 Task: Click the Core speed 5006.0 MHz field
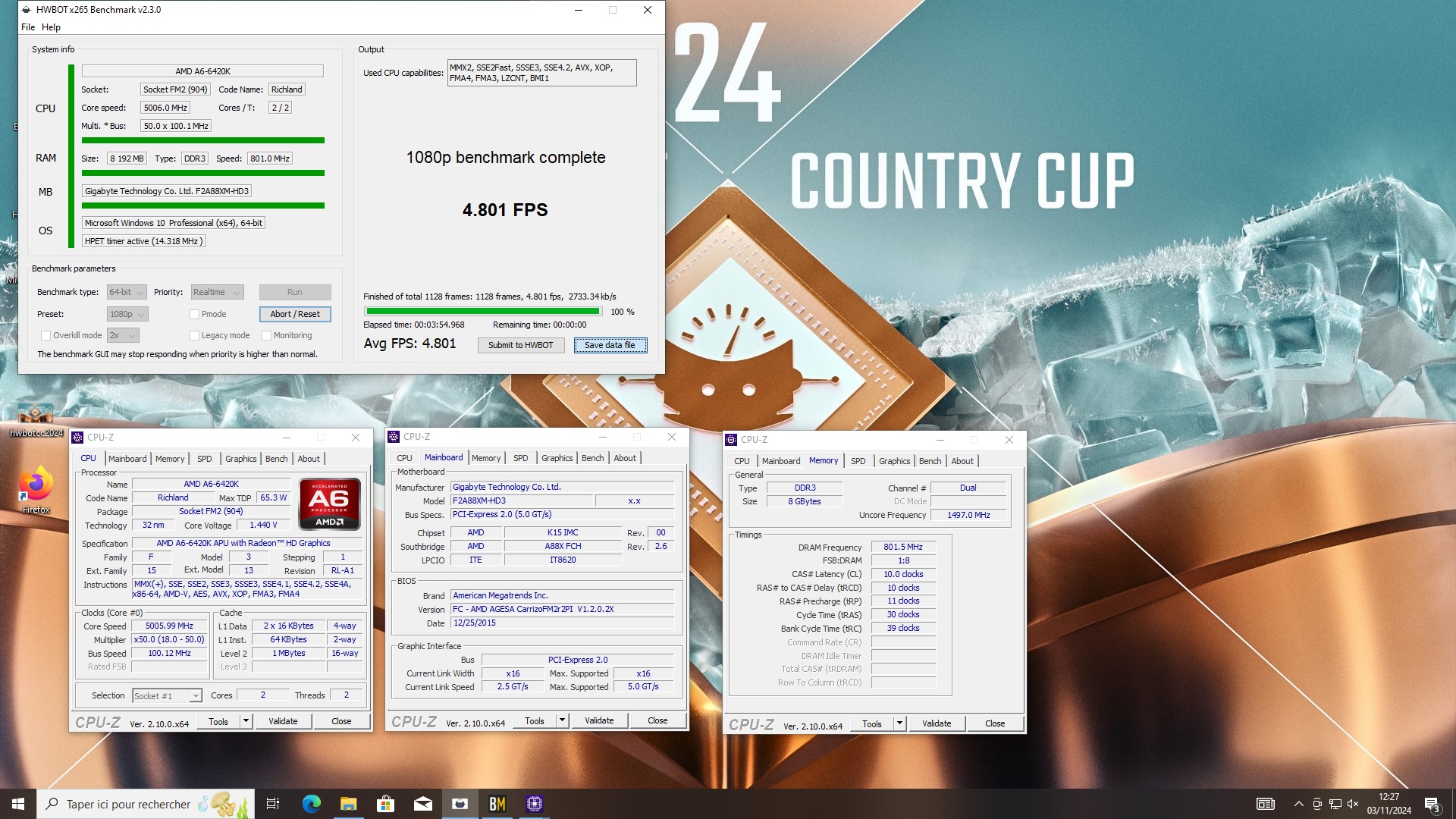pyautogui.click(x=165, y=108)
